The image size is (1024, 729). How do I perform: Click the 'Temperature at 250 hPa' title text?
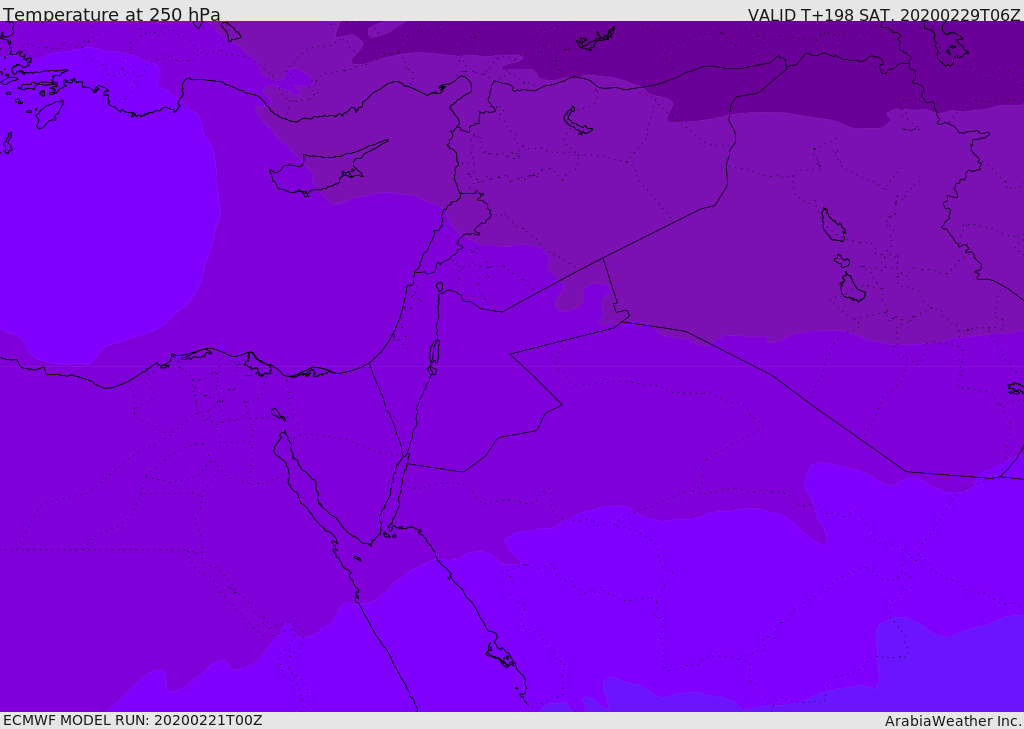click(112, 14)
